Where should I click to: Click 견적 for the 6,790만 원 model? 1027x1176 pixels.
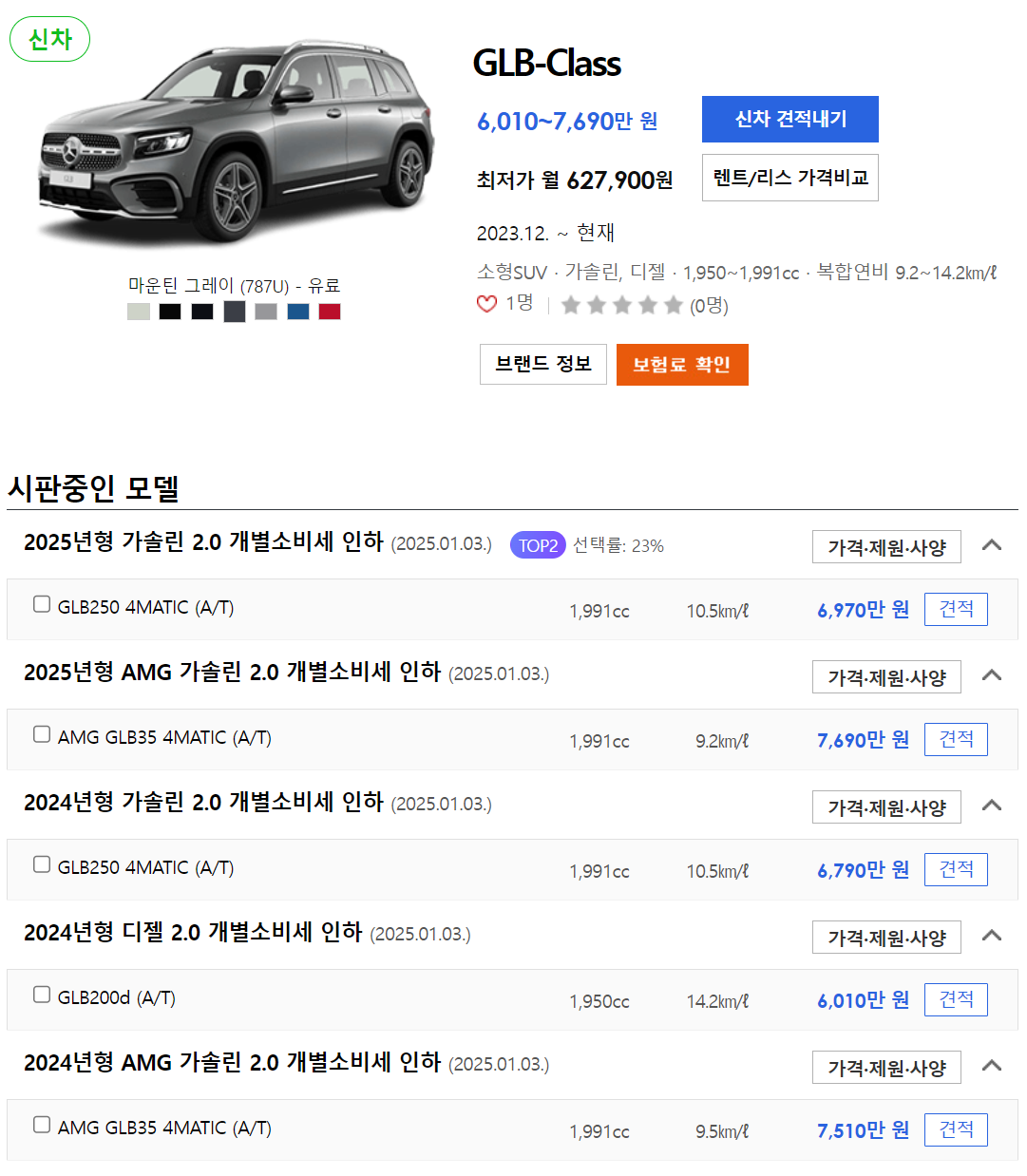pos(956,869)
